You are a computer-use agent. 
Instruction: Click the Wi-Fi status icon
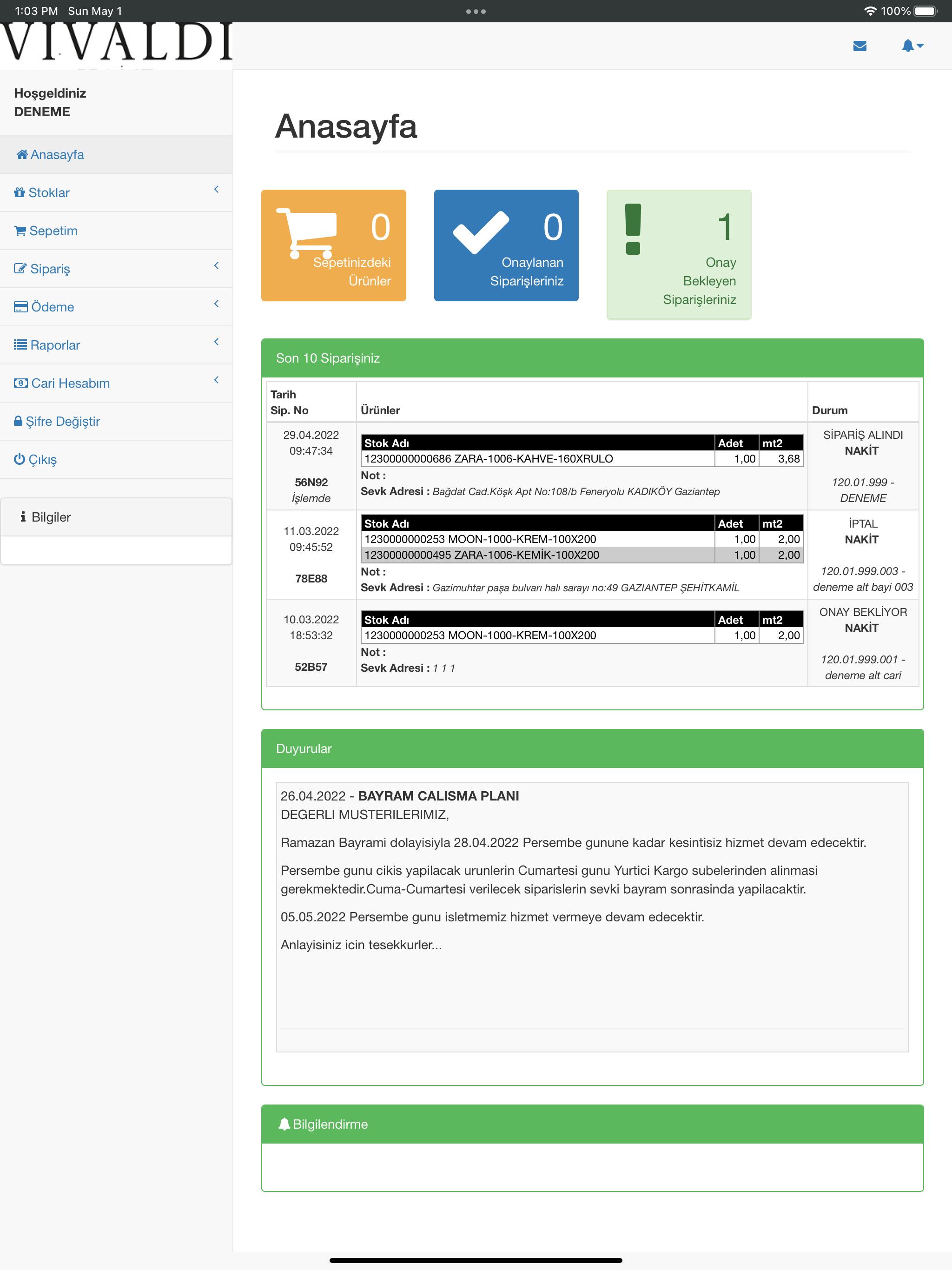point(870,11)
